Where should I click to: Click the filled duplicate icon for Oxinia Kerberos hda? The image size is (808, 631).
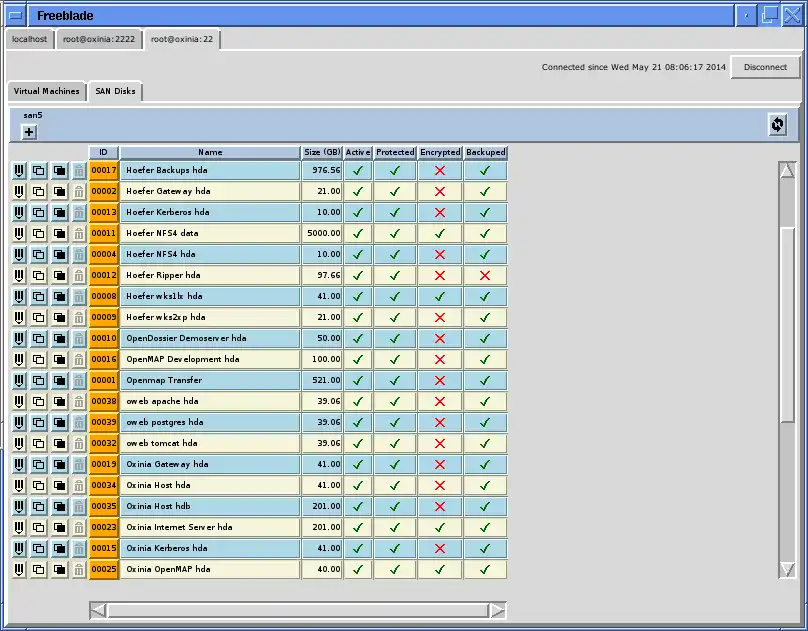pos(59,549)
